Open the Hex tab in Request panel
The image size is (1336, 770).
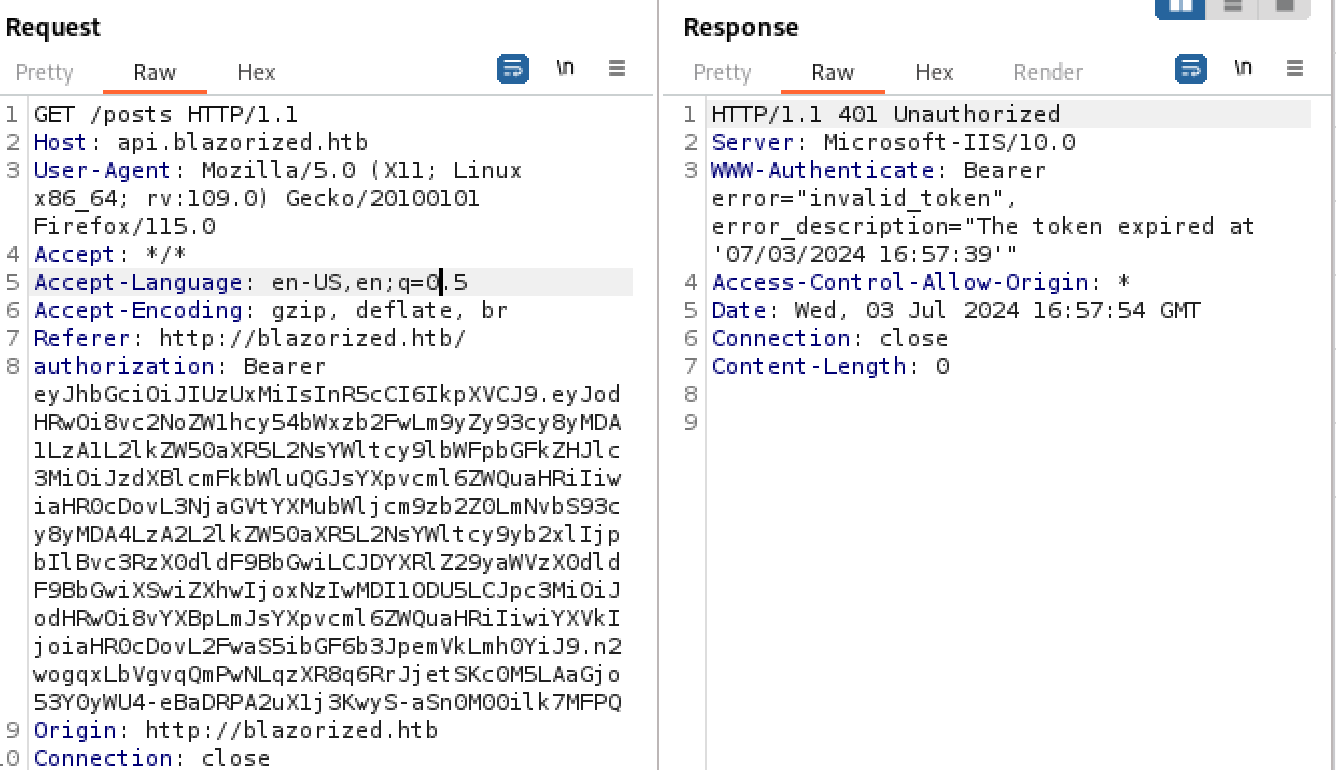[256, 73]
